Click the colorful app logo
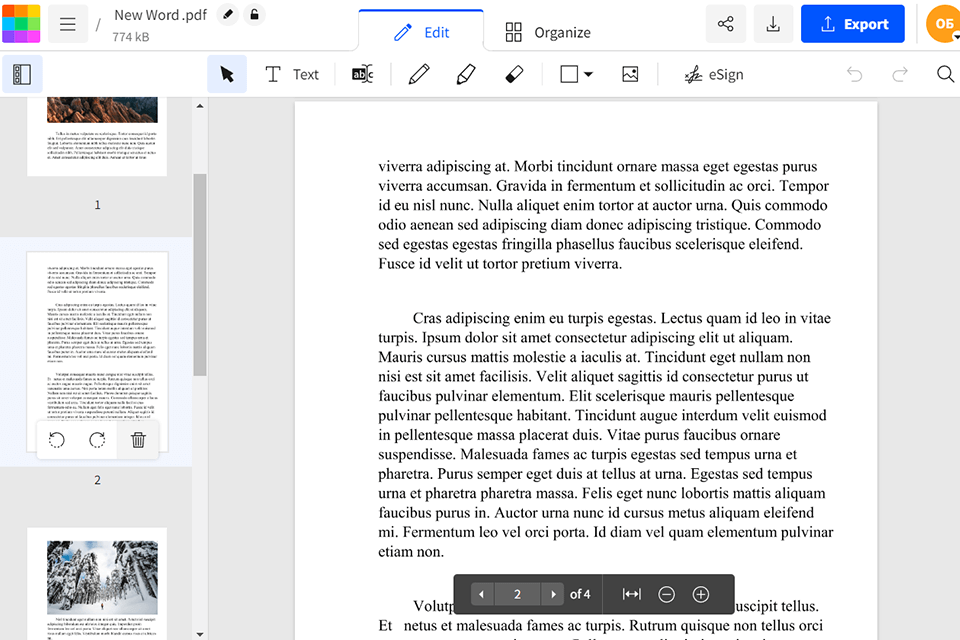Screen dimensions: 960x640 point(21,24)
